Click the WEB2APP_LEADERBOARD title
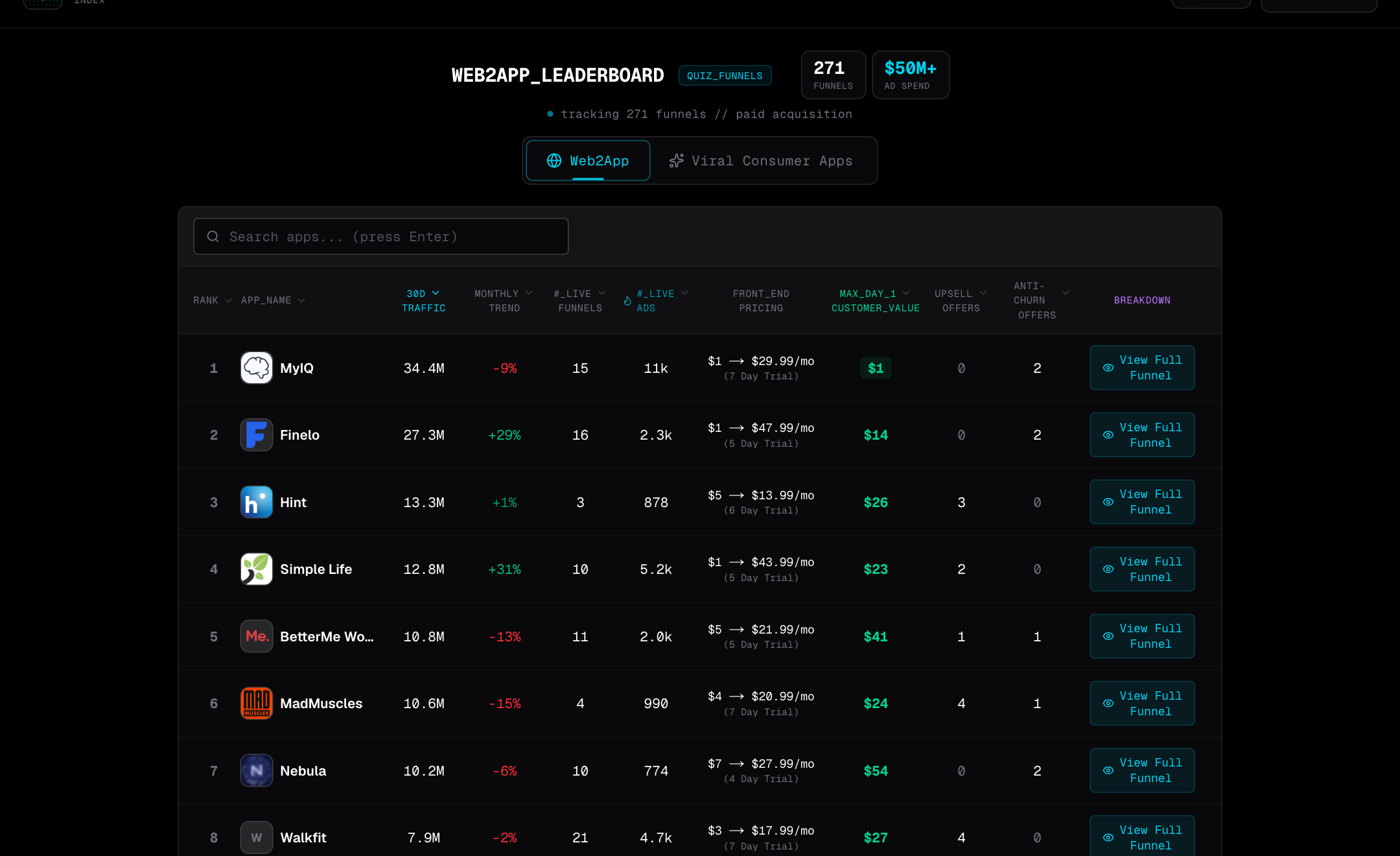This screenshot has width=1400, height=856. click(x=557, y=75)
